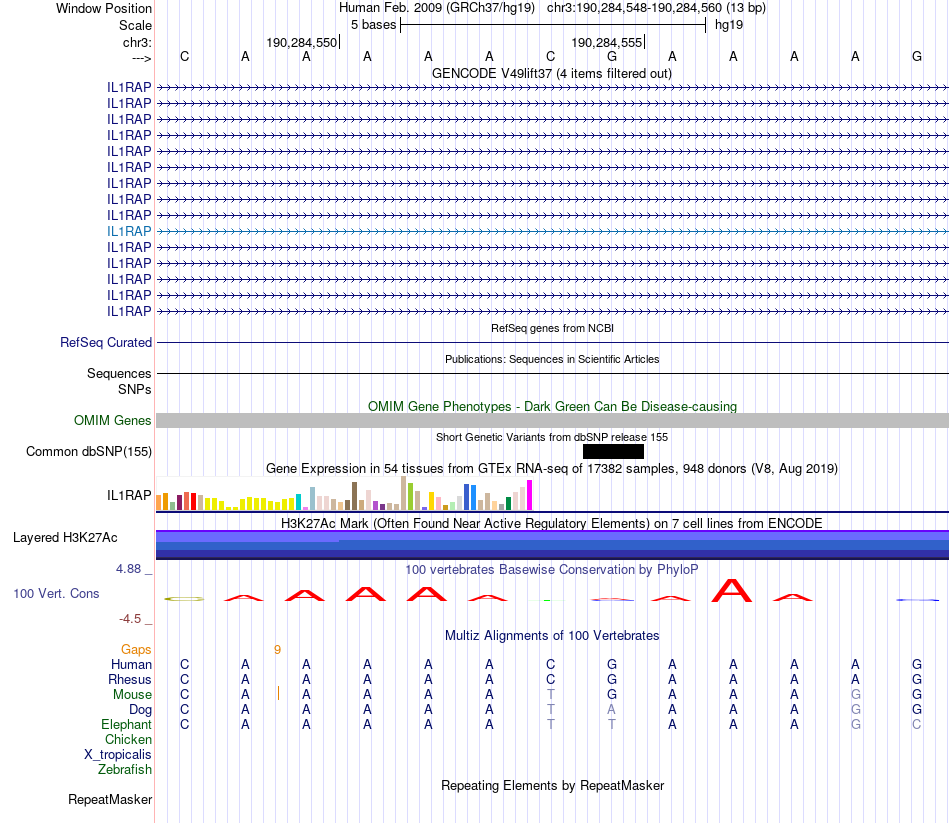Screen dimensions: 950x823
Task: Click the 5 bases scale bar text
Action: pyautogui.click(x=373, y=25)
